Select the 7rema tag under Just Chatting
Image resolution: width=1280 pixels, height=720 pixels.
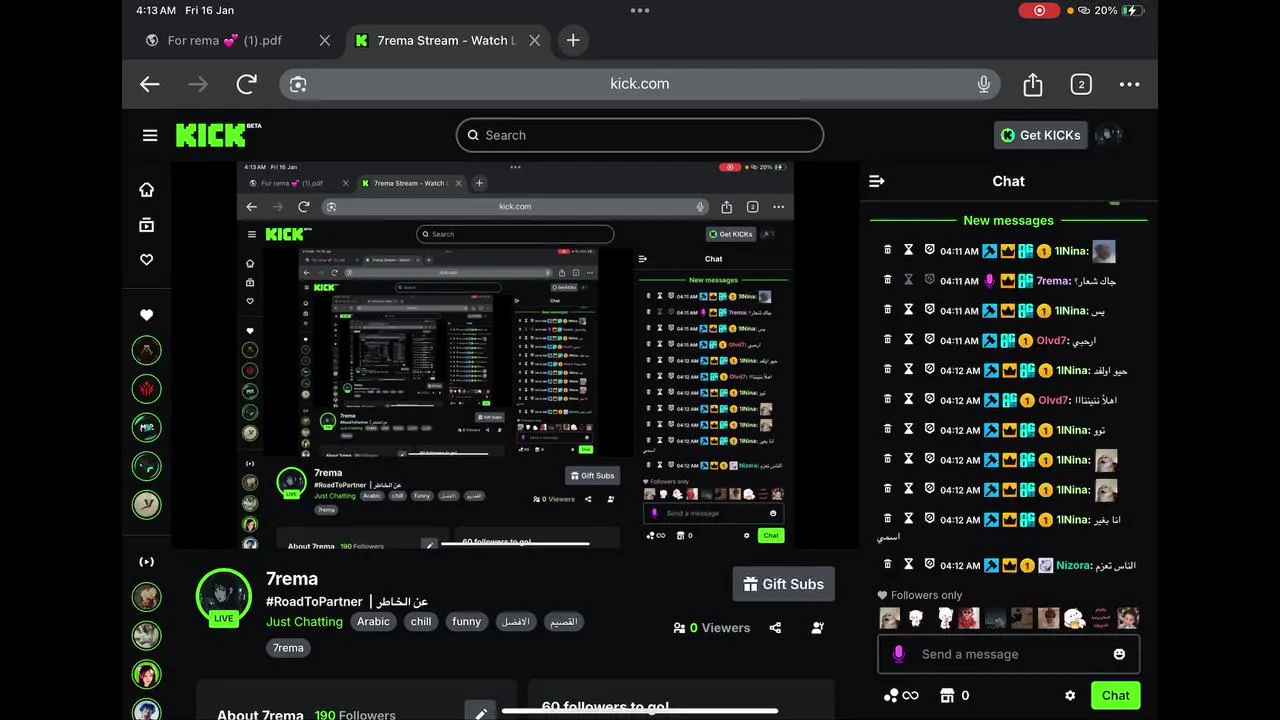[x=288, y=647]
